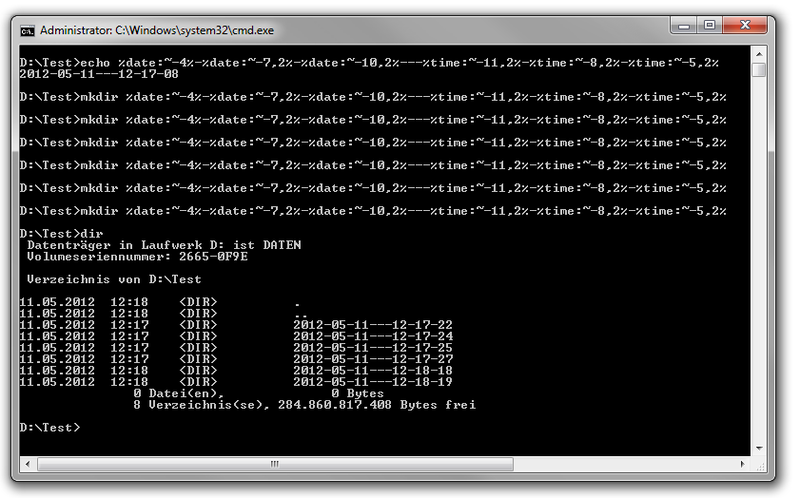Click the title bar text "Administrator: C:\Windows\system32\cmd.exe"
Screen dimensions: 800x498
coord(153,29)
